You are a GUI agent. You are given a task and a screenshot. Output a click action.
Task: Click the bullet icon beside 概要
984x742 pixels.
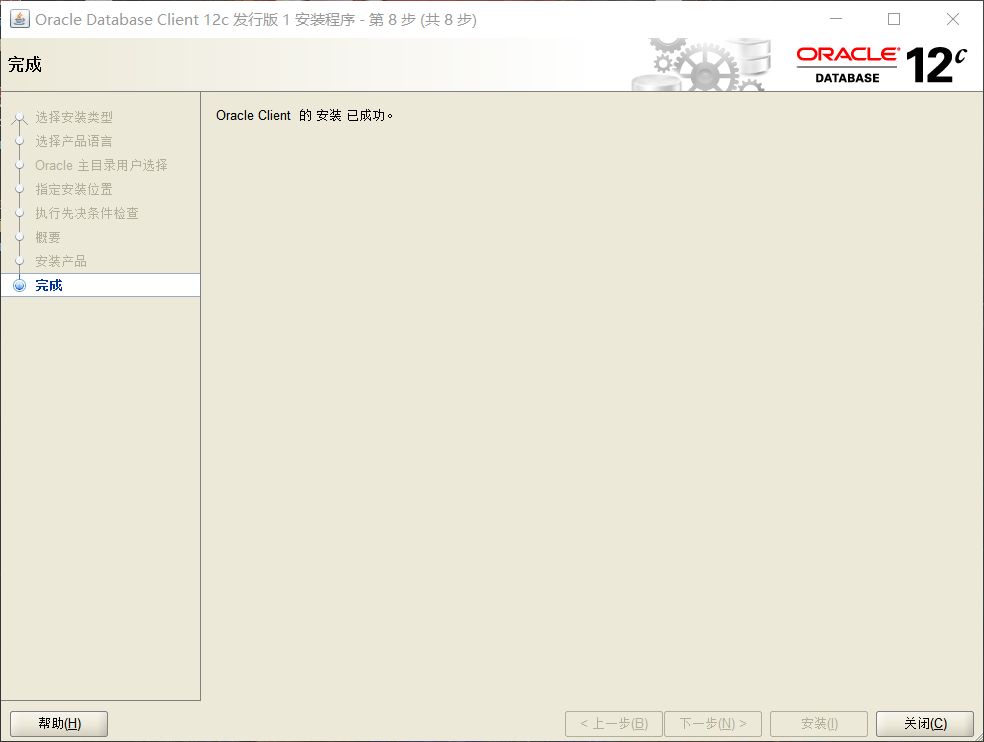[x=20, y=237]
